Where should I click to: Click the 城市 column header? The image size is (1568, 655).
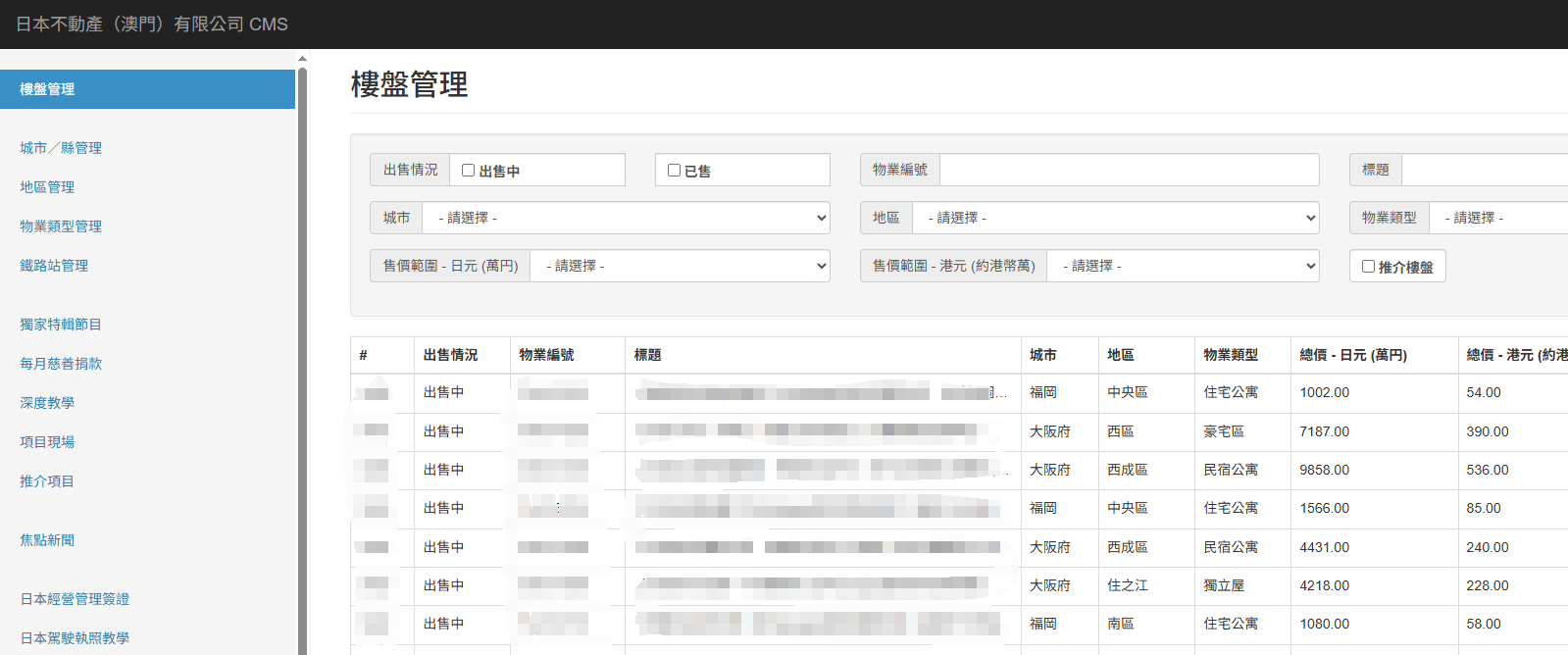[1059, 355]
